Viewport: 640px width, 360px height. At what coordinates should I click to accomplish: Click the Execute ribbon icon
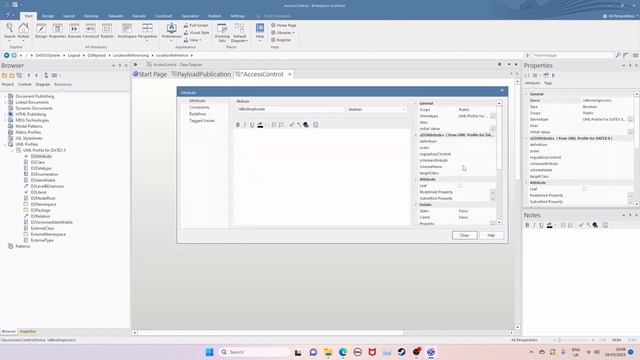(x=74, y=31)
